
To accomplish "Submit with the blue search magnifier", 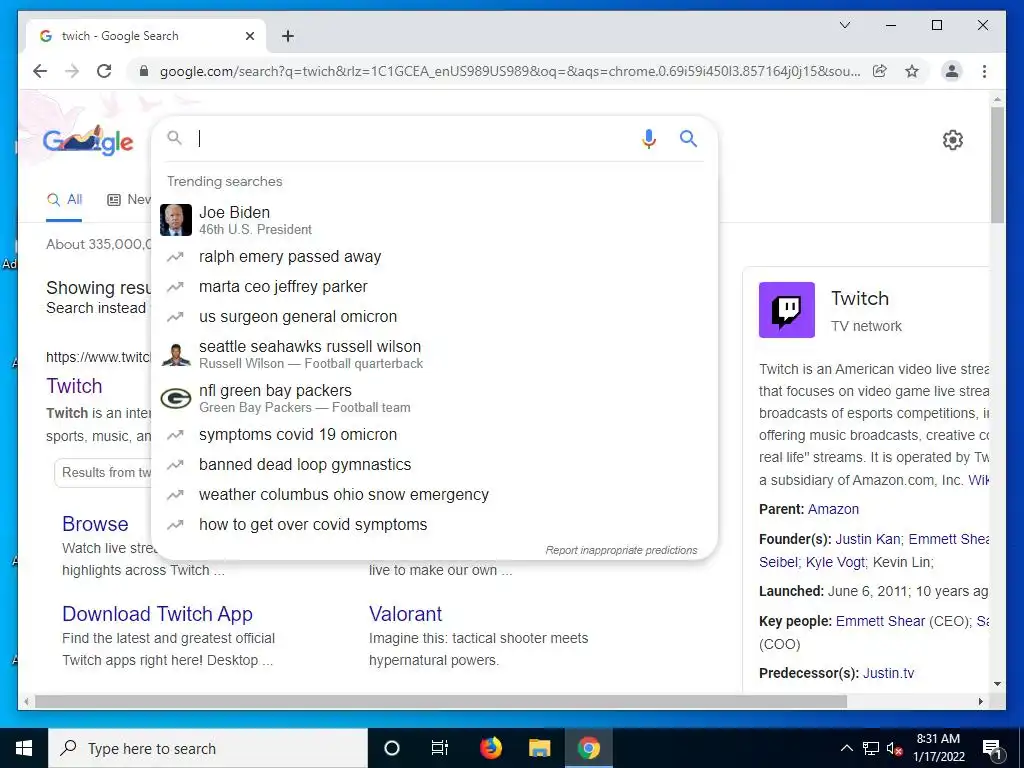I will (x=688, y=138).
